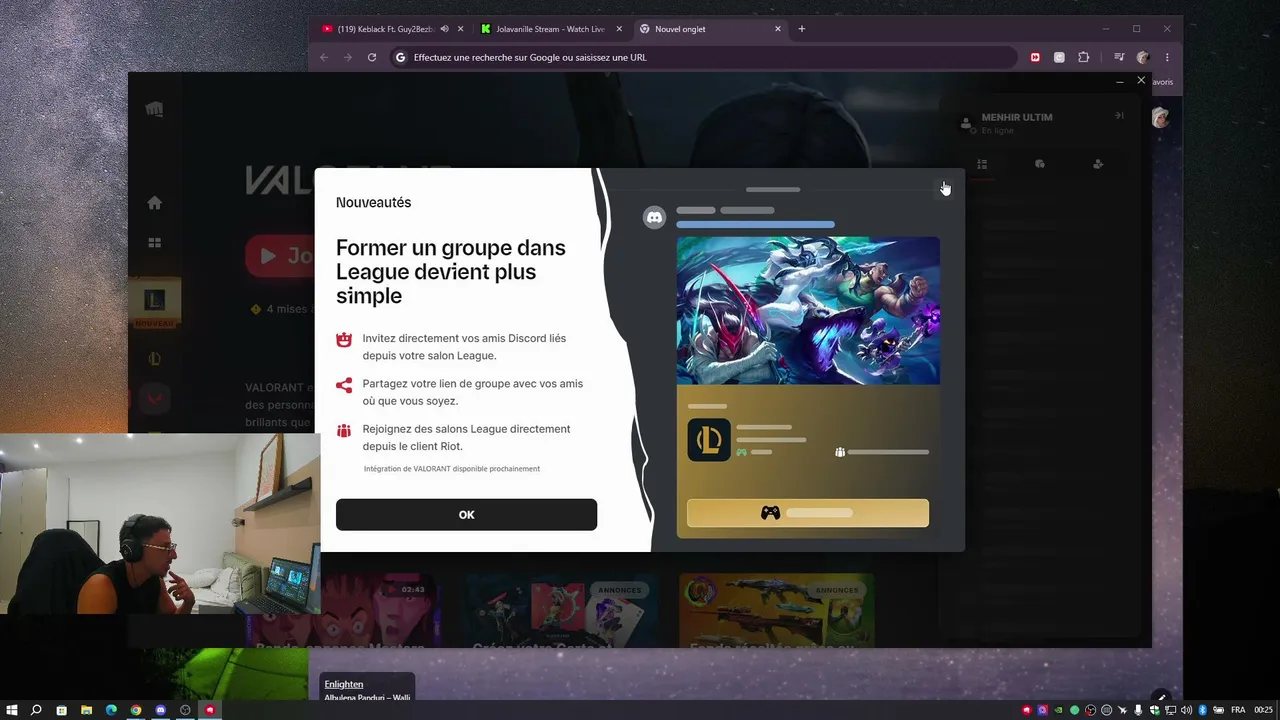
Task: Close the Nouveautés dialog with the X
Action: point(944,188)
